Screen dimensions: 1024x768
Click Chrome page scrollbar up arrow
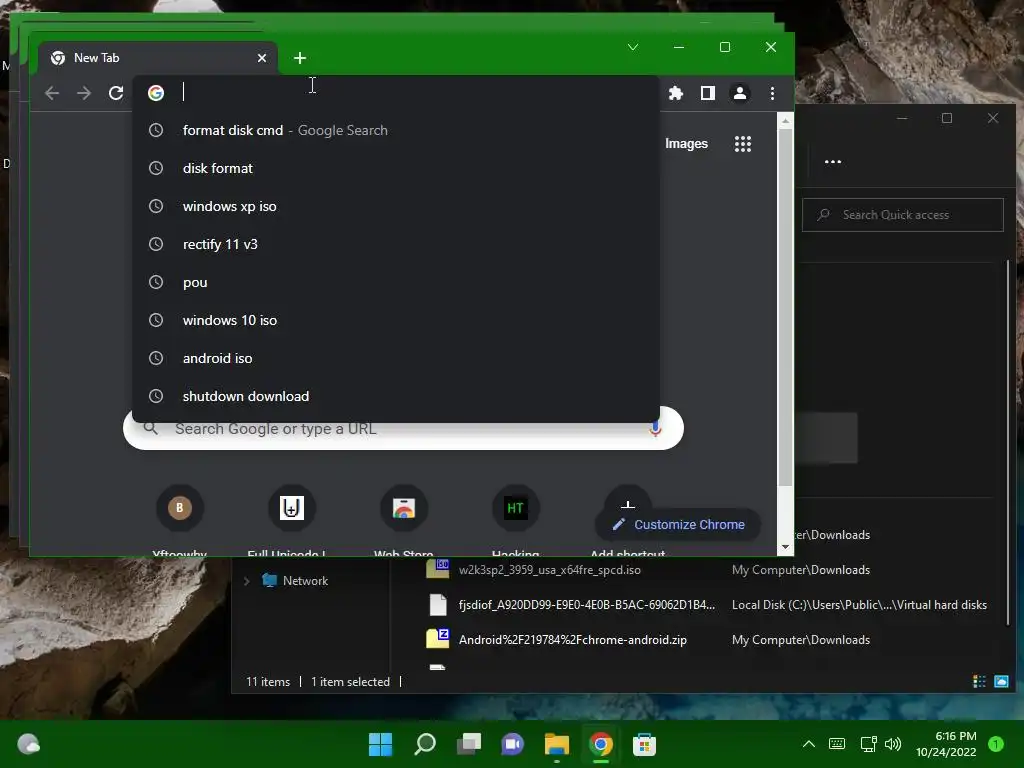[786, 121]
